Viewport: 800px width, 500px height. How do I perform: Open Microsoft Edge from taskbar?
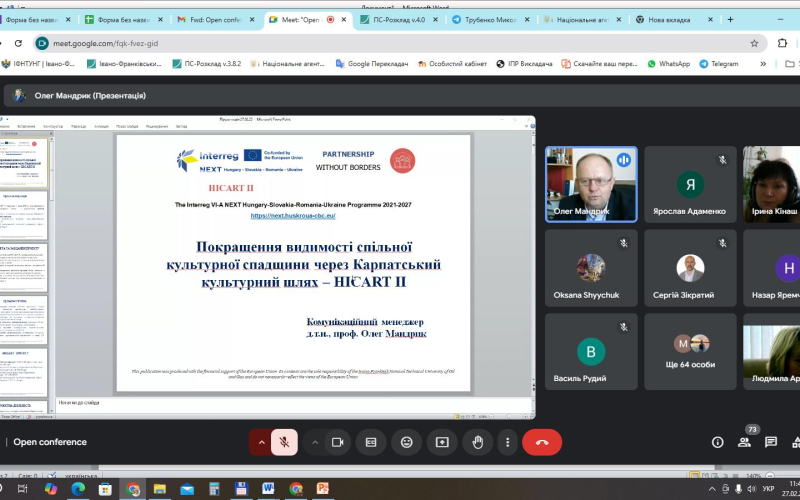point(78,489)
